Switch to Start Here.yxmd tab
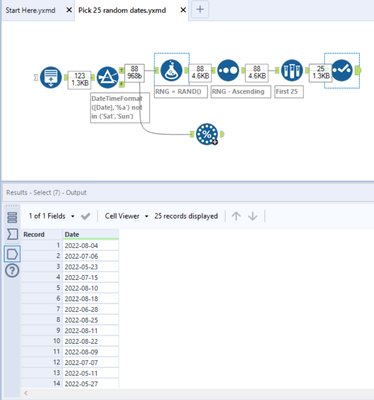 coord(30,10)
